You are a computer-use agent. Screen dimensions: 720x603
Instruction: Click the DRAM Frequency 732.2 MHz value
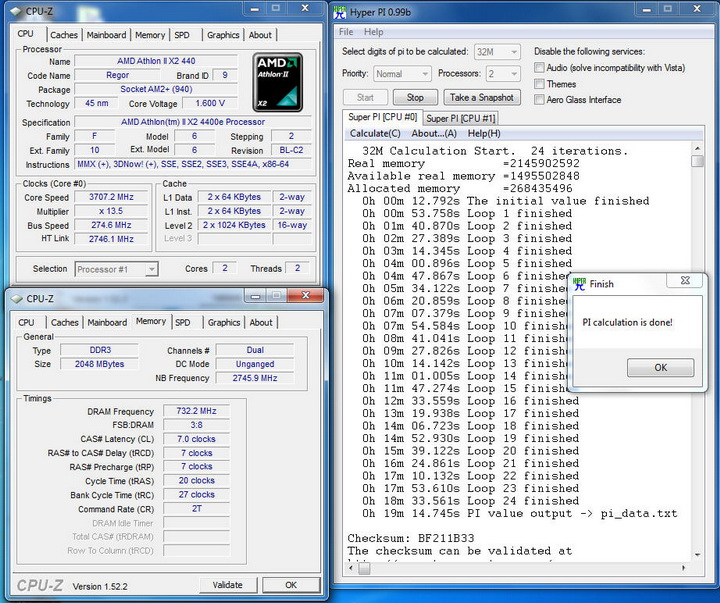pyautogui.click(x=196, y=411)
